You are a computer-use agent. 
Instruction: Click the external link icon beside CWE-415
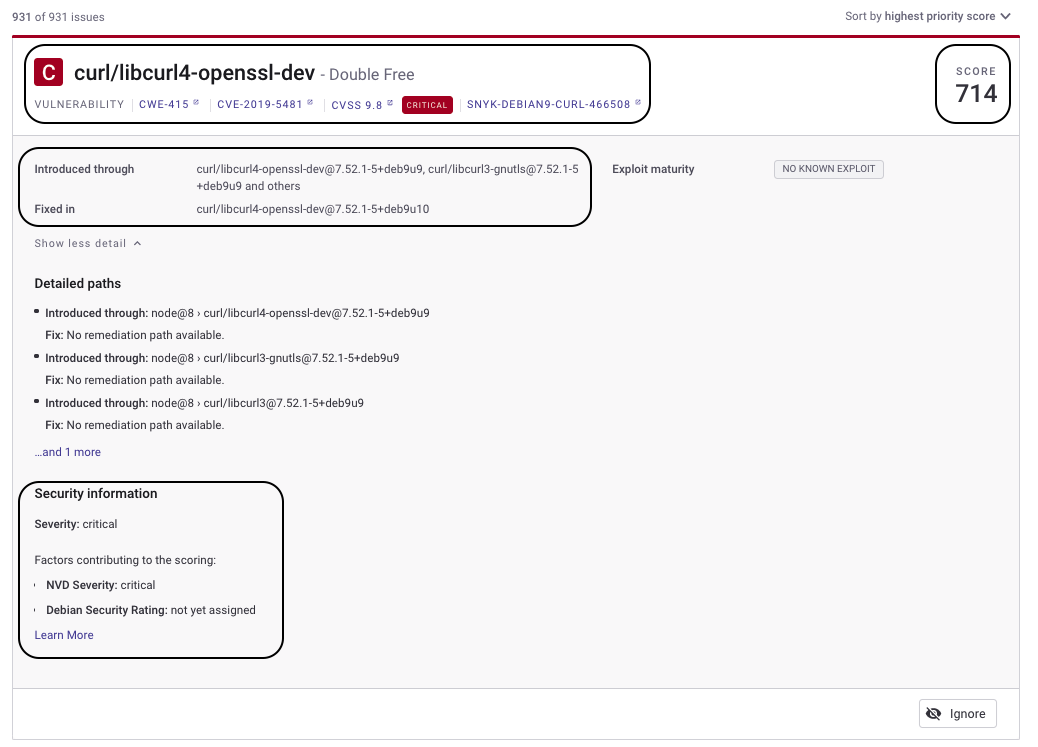coord(196,103)
